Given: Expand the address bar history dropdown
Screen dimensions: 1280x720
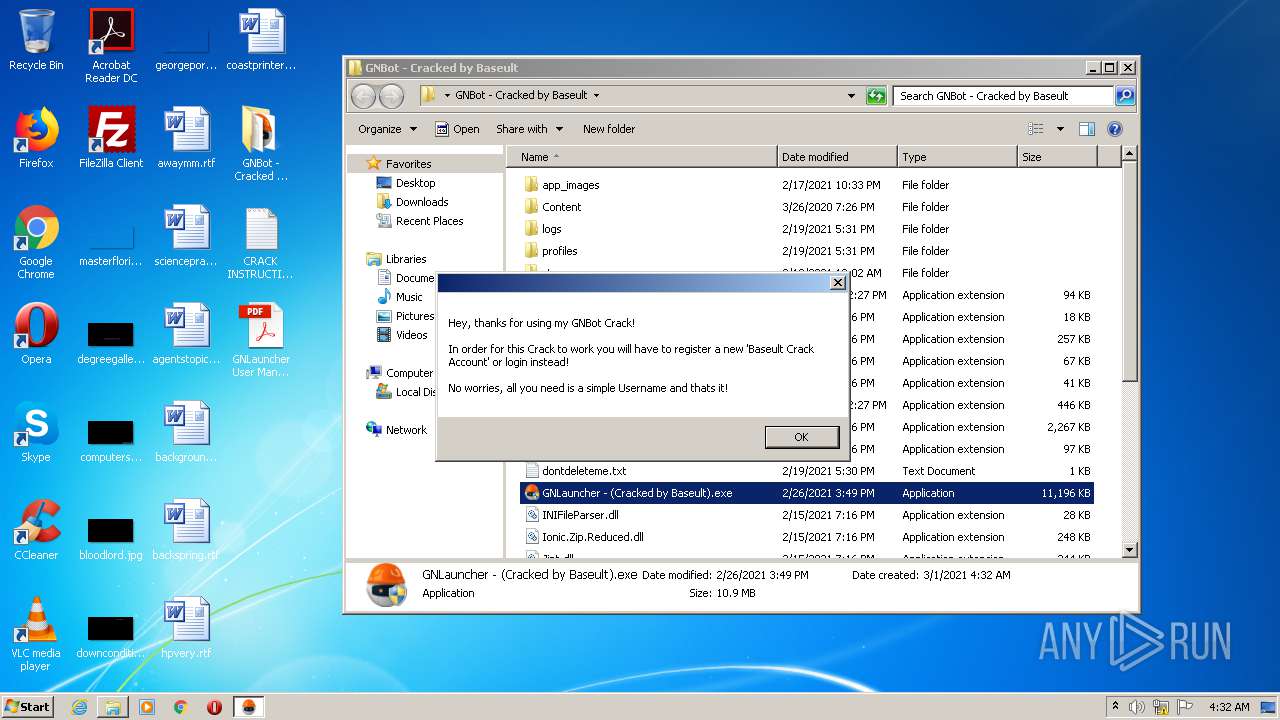Looking at the screenshot, I should 851,96.
